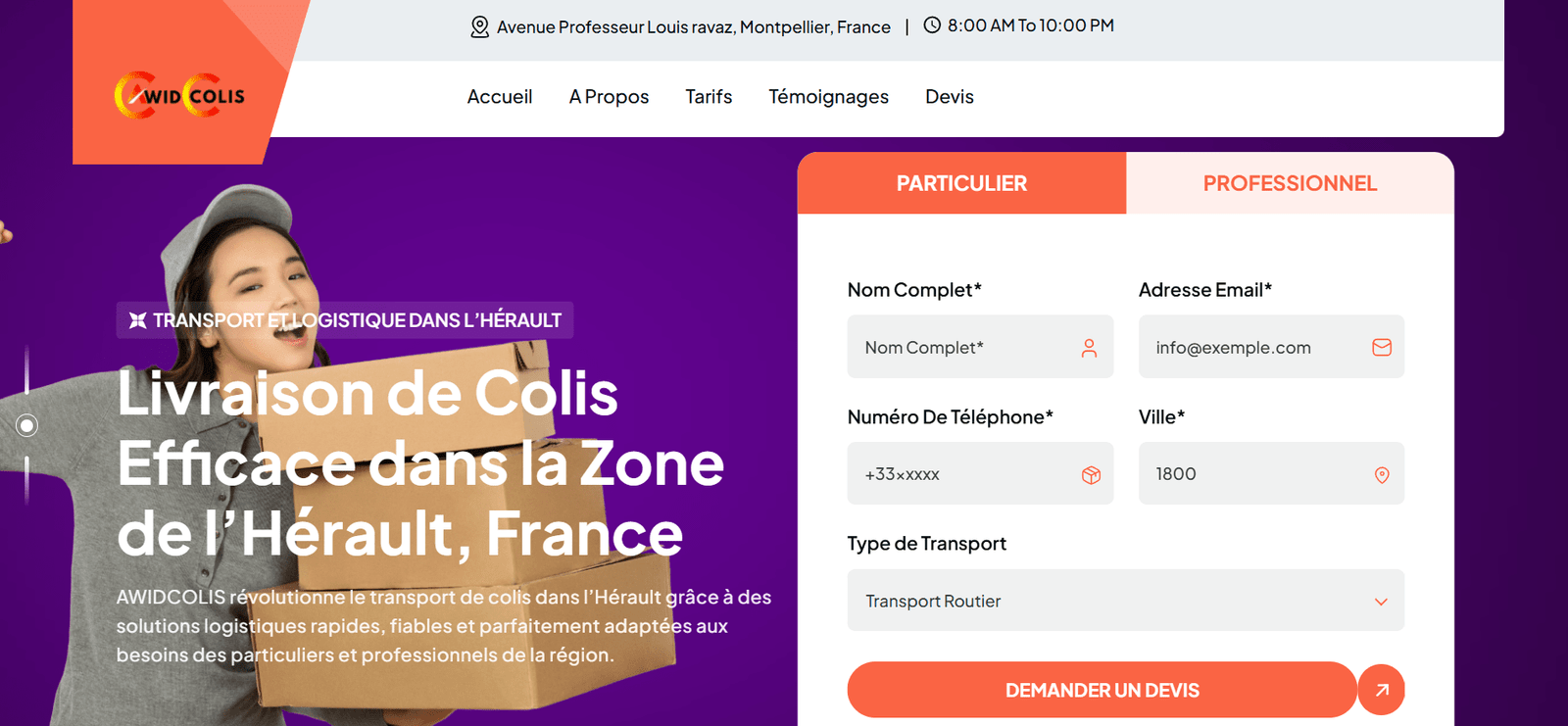Viewport: 1568px width, 726px height.
Task: Click the location pin icon beside the address
Action: pyautogui.click(x=479, y=26)
